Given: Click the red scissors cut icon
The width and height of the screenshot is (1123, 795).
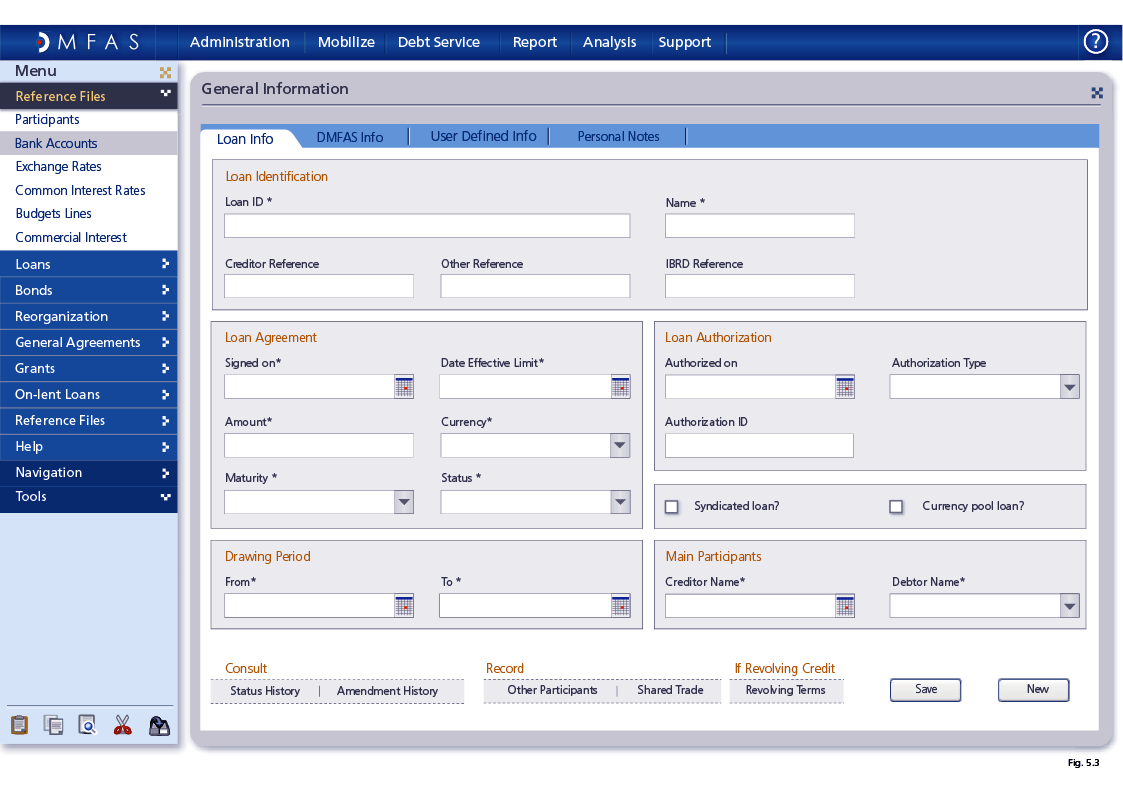Looking at the screenshot, I should [x=123, y=725].
